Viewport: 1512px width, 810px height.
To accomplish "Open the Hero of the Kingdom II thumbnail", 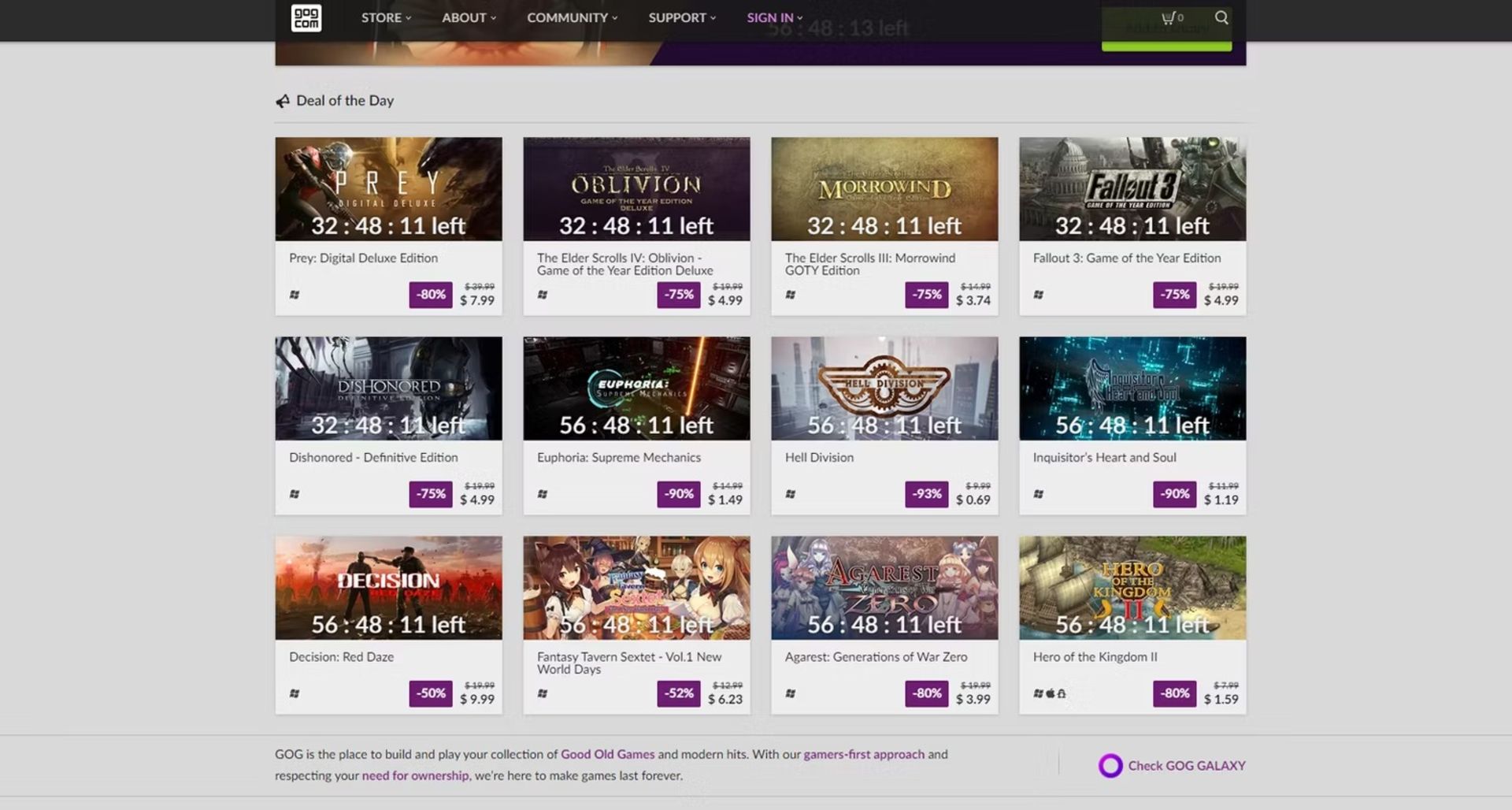I will (x=1132, y=588).
